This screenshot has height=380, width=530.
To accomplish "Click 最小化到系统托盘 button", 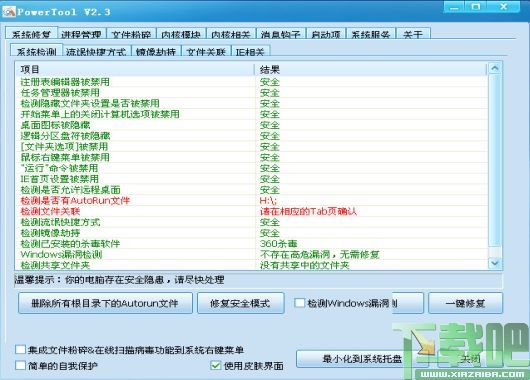I will [362, 359].
